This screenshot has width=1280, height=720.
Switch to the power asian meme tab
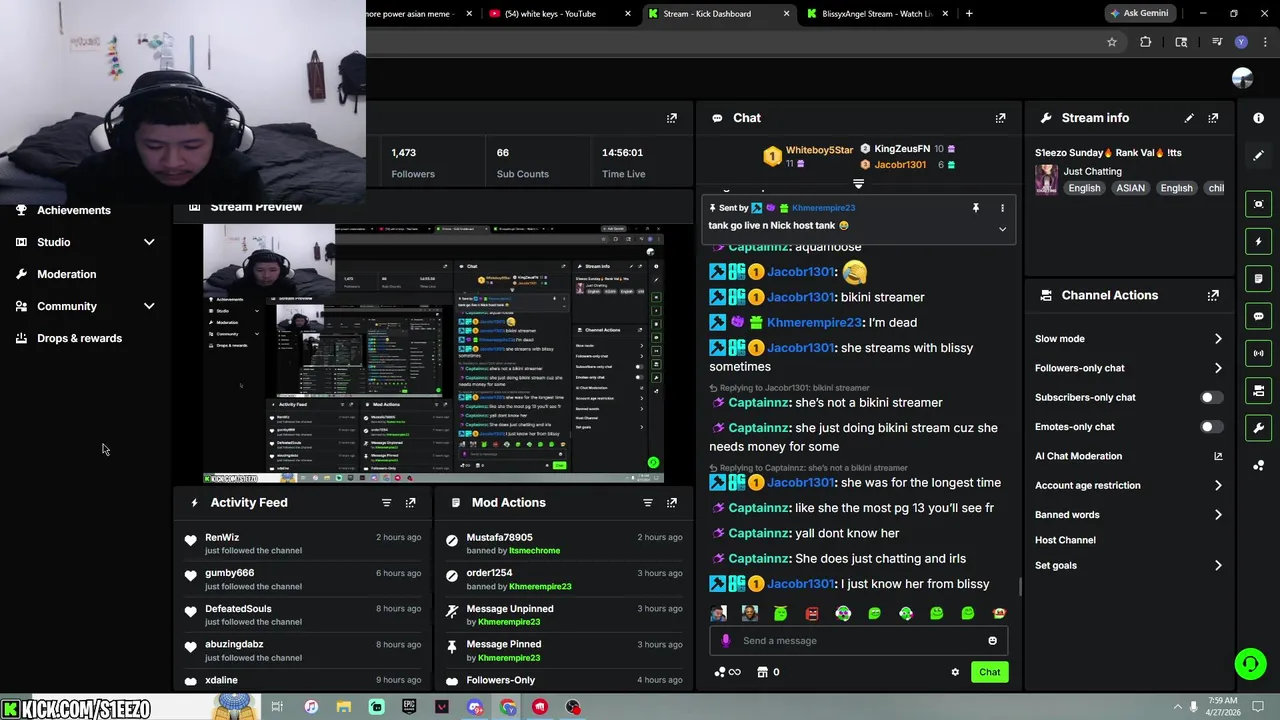pyautogui.click(x=420, y=14)
